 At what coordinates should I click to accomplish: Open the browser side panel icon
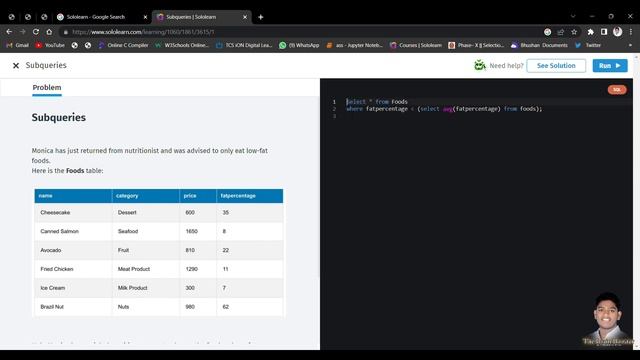coord(604,32)
